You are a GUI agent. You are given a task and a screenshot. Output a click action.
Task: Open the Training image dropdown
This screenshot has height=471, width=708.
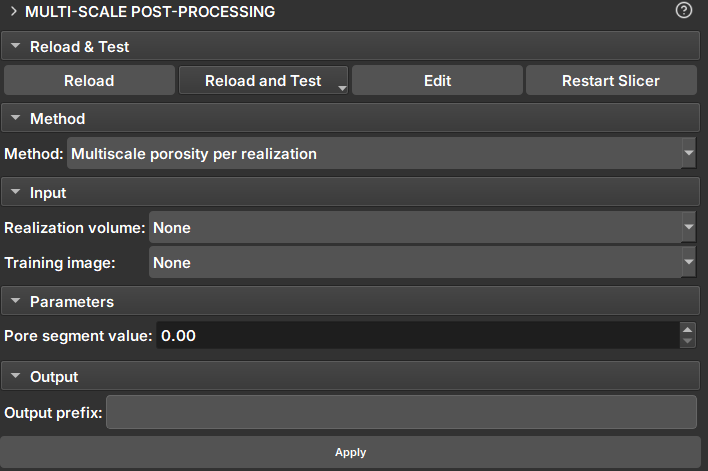pyautogui.click(x=688, y=263)
